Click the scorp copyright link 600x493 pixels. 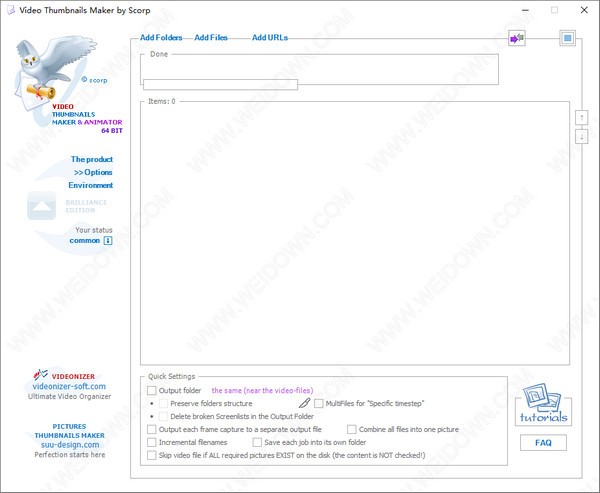click(95, 80)
